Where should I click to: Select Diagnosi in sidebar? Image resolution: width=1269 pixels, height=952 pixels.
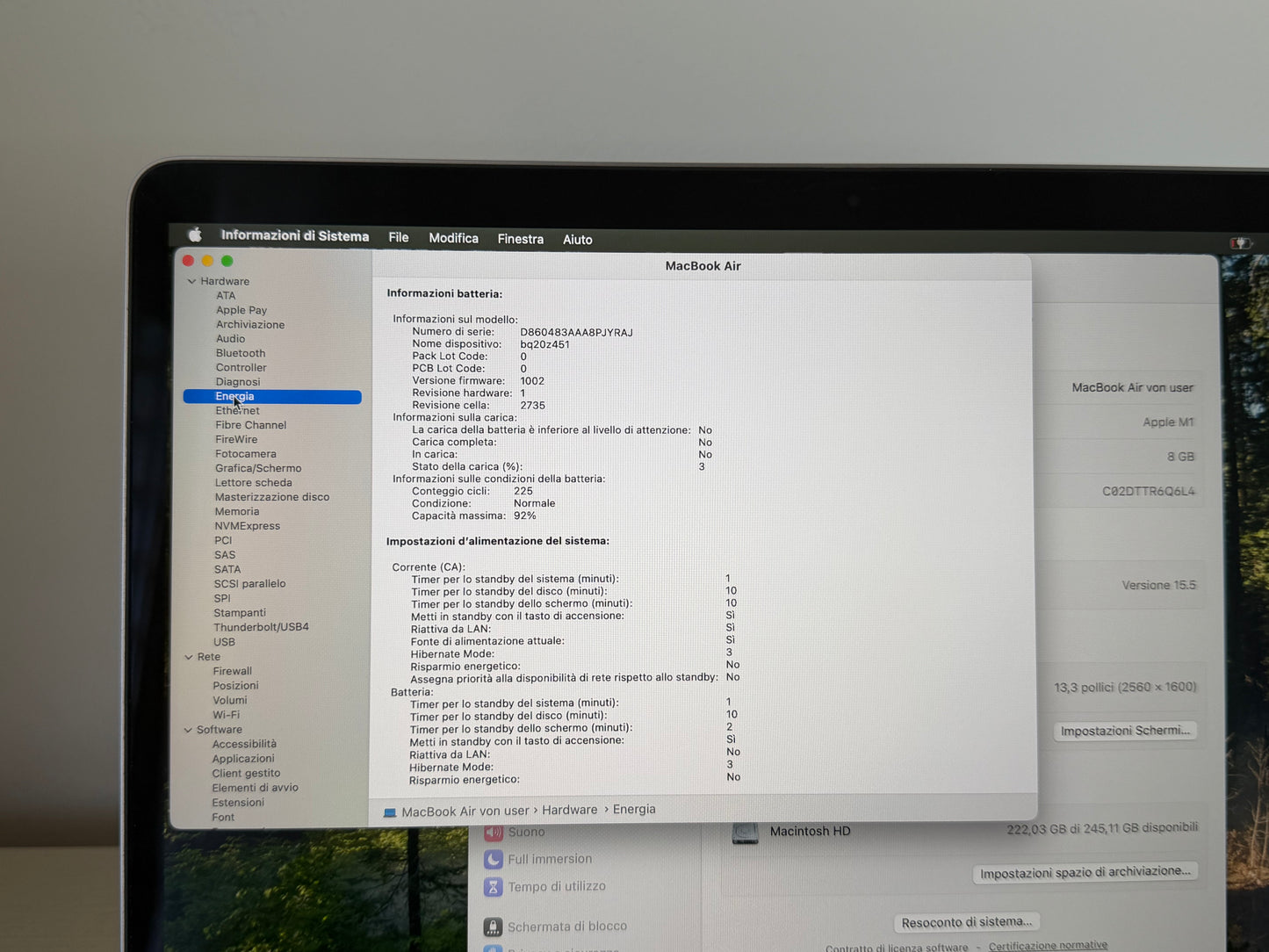tap(238, 382)
